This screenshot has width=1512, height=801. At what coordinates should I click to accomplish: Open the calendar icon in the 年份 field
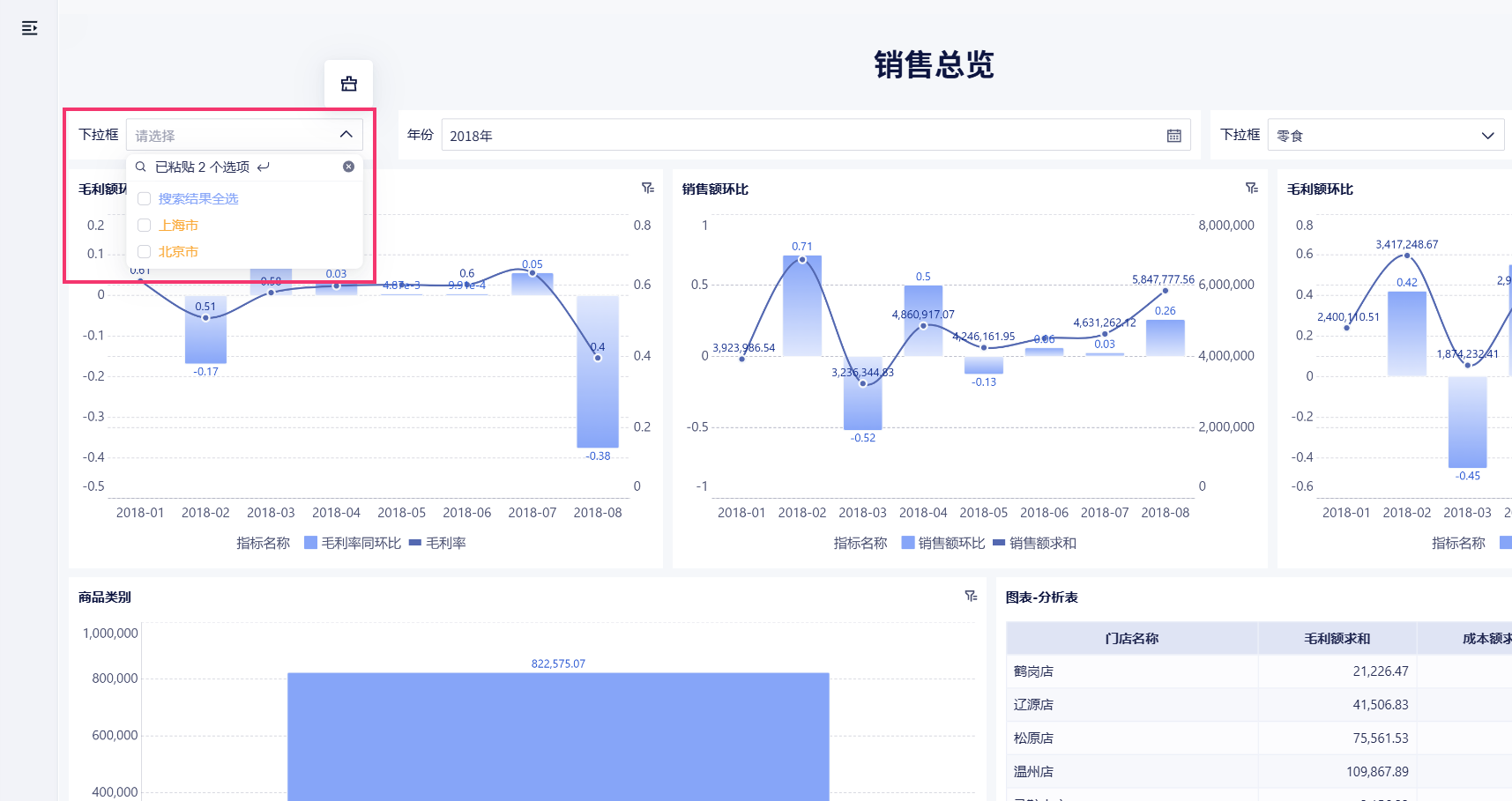(x=1174, y=136)
